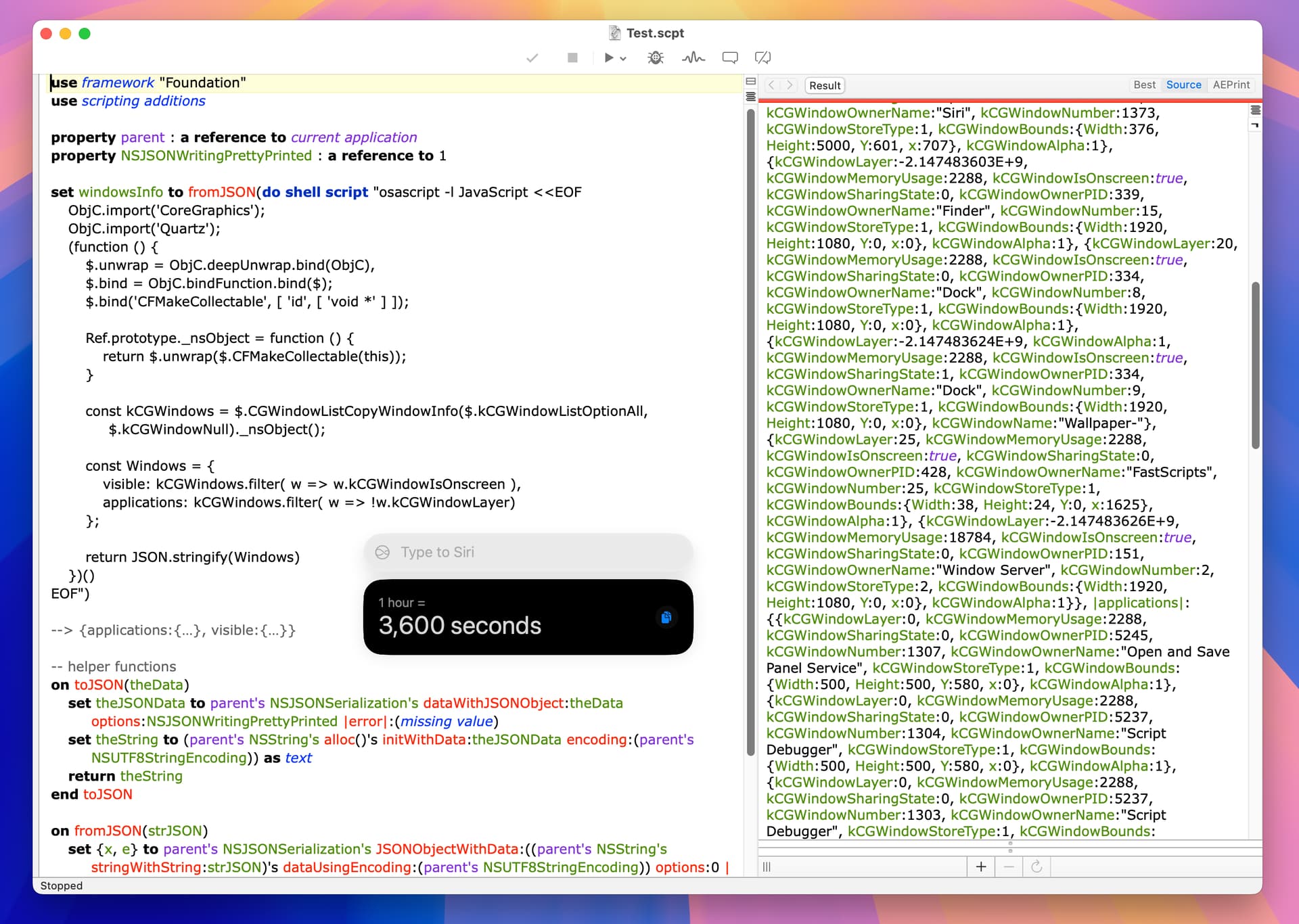Click 'kCGWindowOwnerName:"Siri"' in the result

pos(869,113)
